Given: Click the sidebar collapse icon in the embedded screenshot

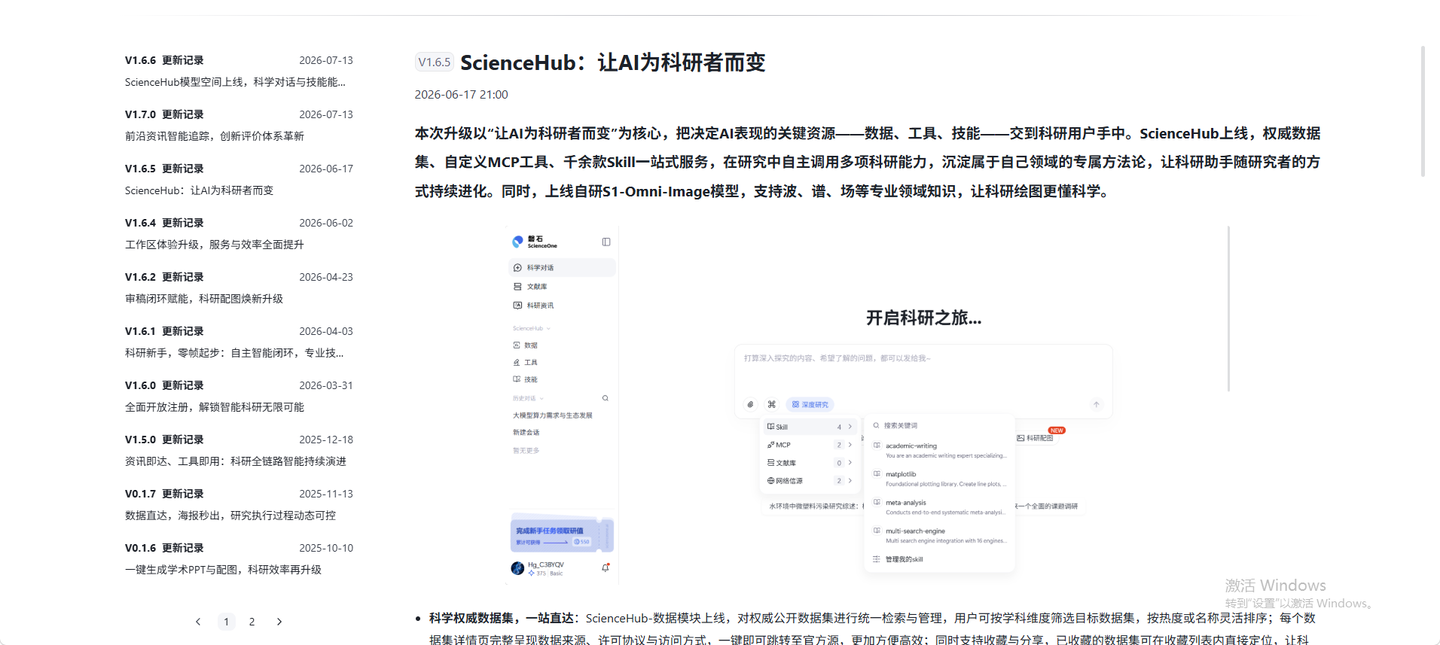Looking at the screenshot, I should click(606, 242).
